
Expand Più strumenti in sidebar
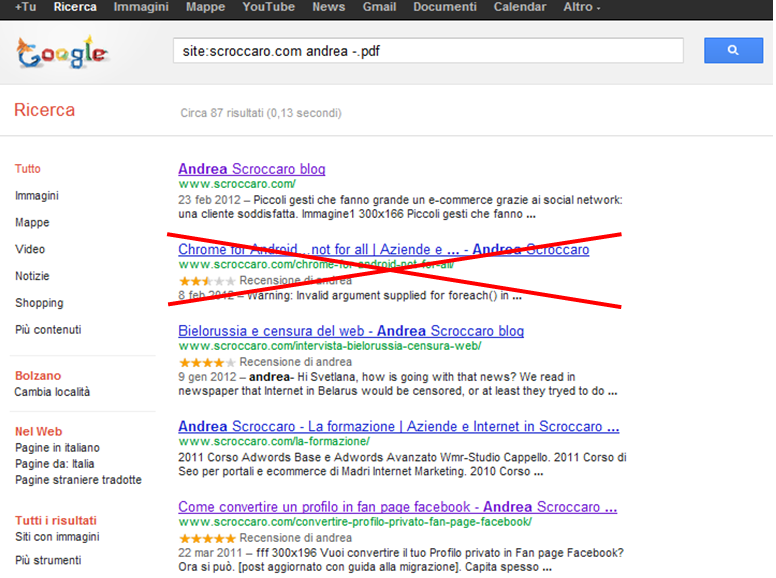click(48, 560)
